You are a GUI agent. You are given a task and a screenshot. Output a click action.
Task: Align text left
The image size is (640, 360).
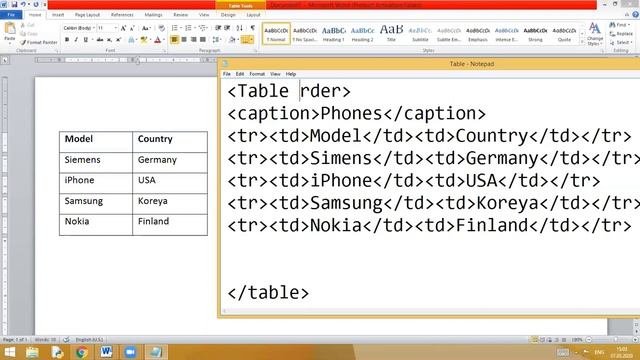point(174,40)
